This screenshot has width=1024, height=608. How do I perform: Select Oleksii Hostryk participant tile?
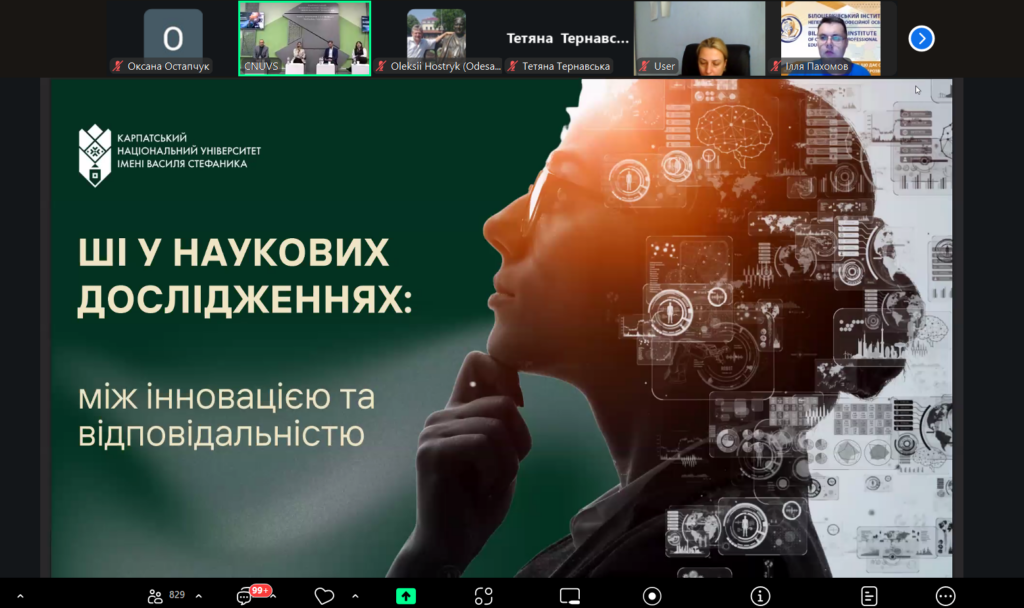coord(438,38)
